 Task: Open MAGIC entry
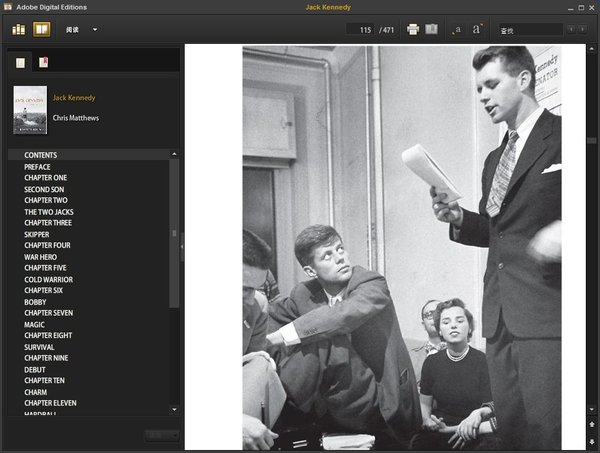pyautogui.click(x=34, y=325)
